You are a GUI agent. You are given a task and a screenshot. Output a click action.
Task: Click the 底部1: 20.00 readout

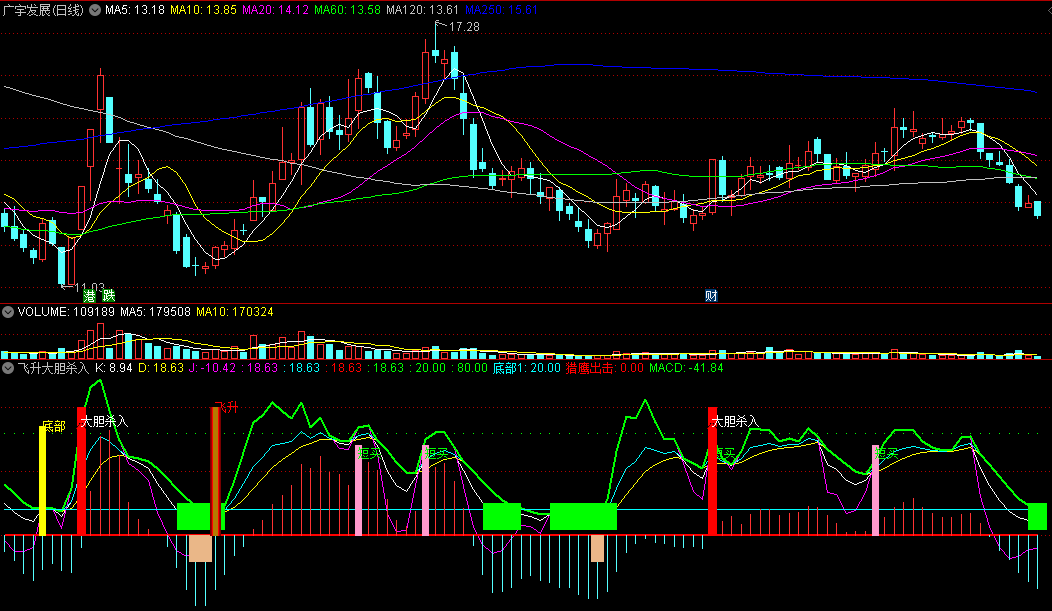[527, 368]
